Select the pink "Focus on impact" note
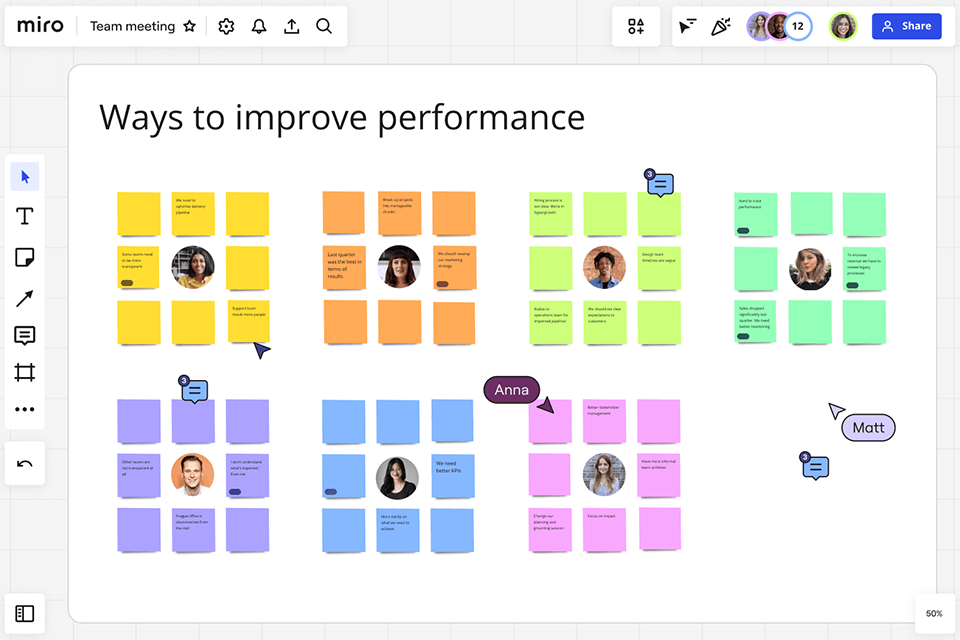The height and width of the screenshot is (640, 960). click(604, 530)
